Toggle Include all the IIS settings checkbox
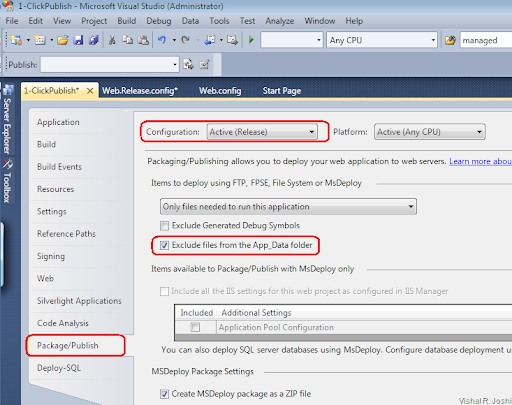The width and height of the screenshot is (512, 405). 164,292
